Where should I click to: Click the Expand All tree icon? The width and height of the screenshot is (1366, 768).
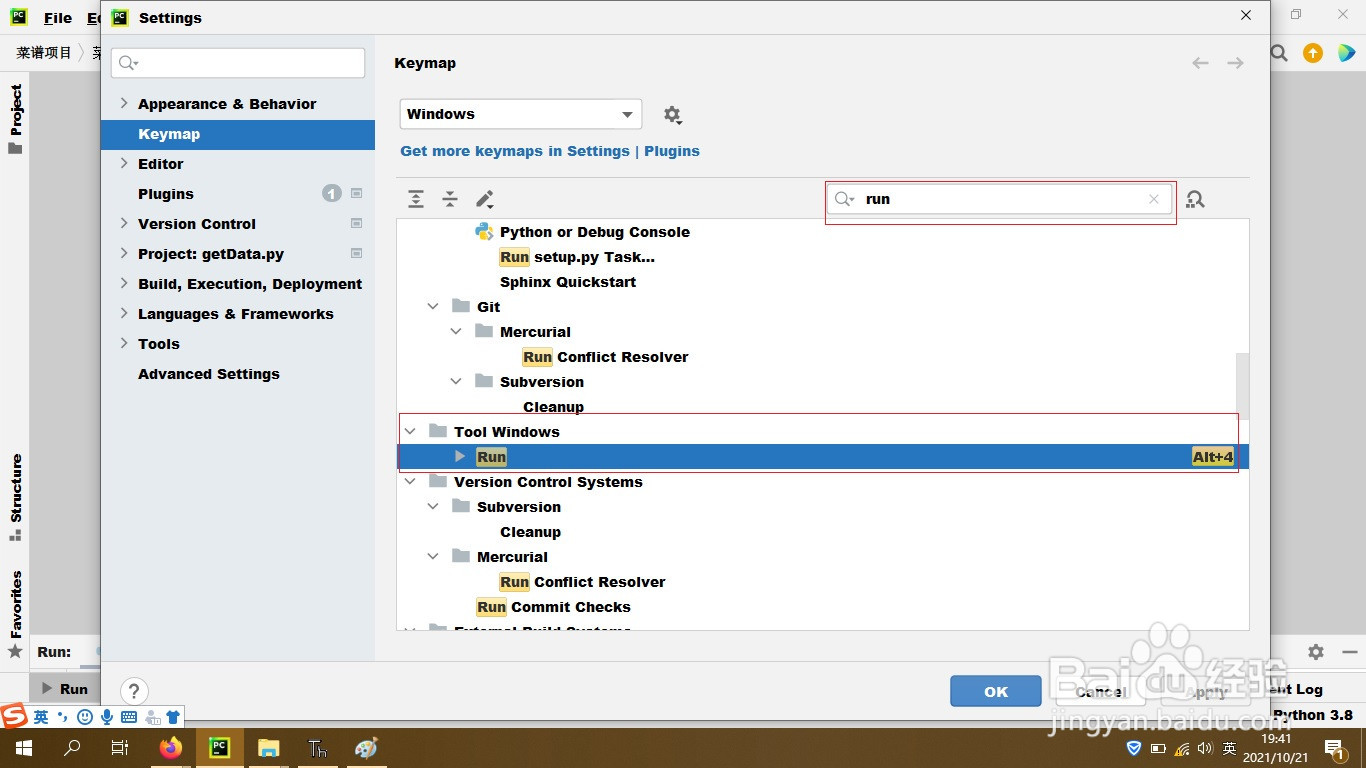tap(416, 199)
